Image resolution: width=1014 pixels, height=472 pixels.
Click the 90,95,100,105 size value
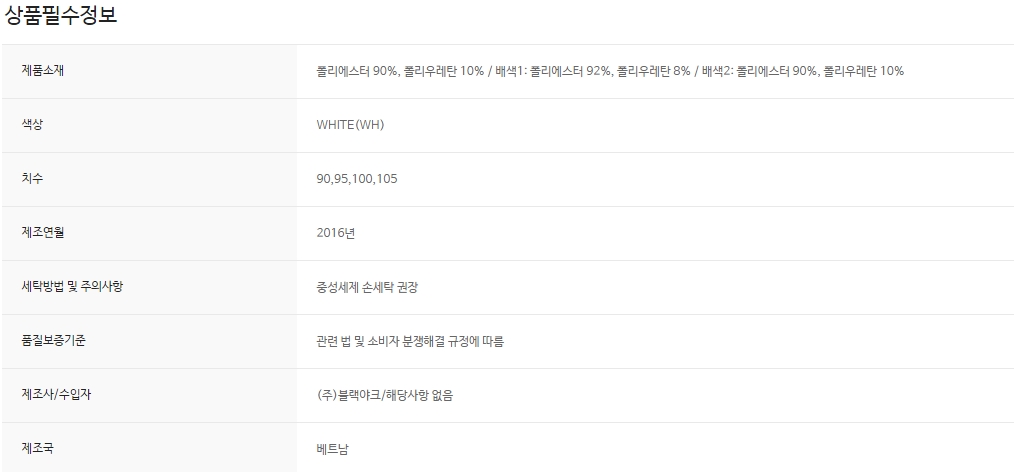[x=356, y=179]
